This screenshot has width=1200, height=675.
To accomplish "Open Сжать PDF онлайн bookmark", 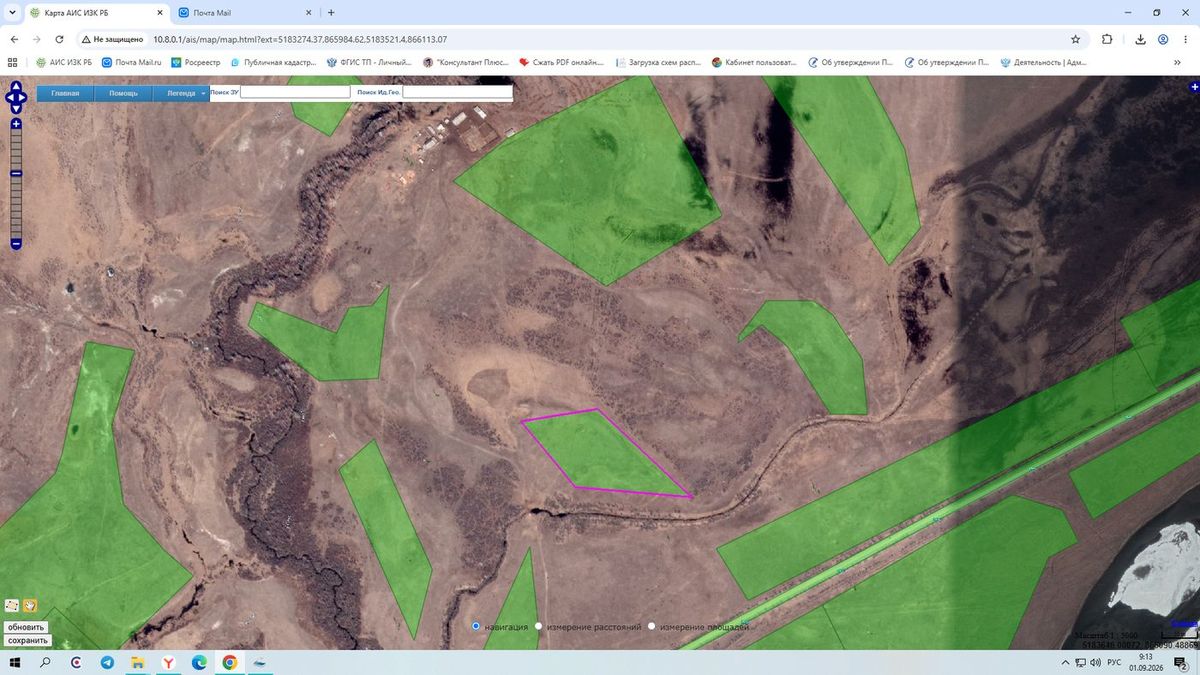I will coord(561,62).
